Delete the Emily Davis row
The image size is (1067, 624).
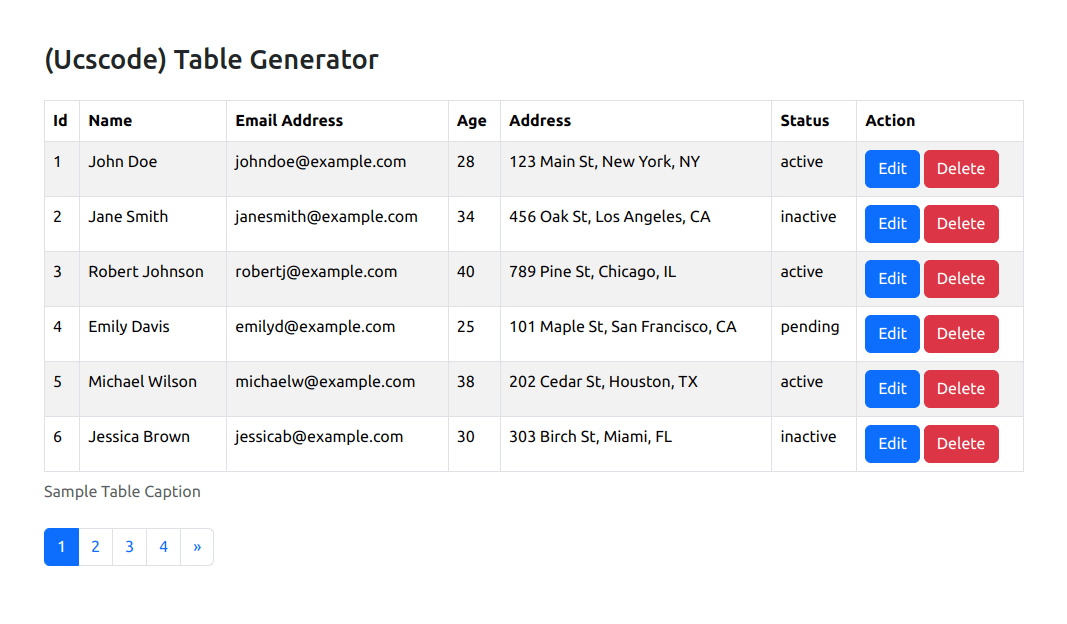[x=961, y=334]
